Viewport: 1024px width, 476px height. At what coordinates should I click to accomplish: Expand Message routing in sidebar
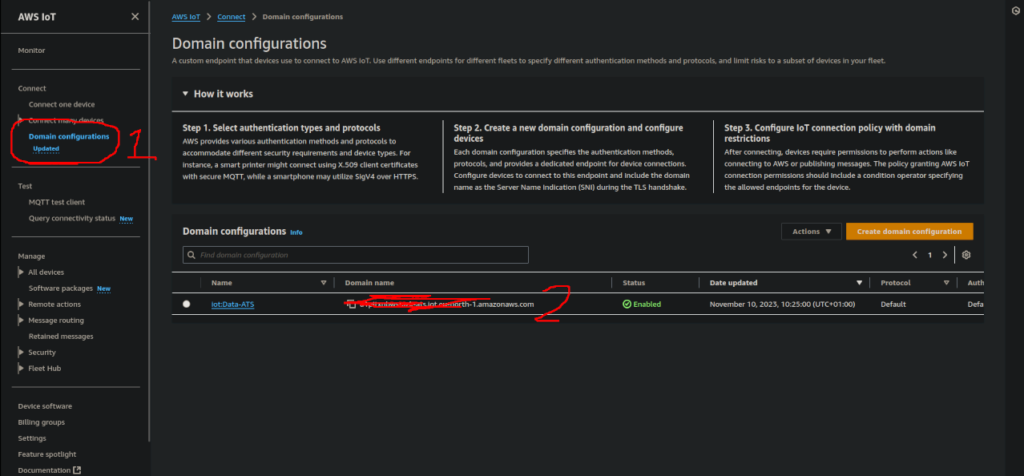[x=21, y=321]
